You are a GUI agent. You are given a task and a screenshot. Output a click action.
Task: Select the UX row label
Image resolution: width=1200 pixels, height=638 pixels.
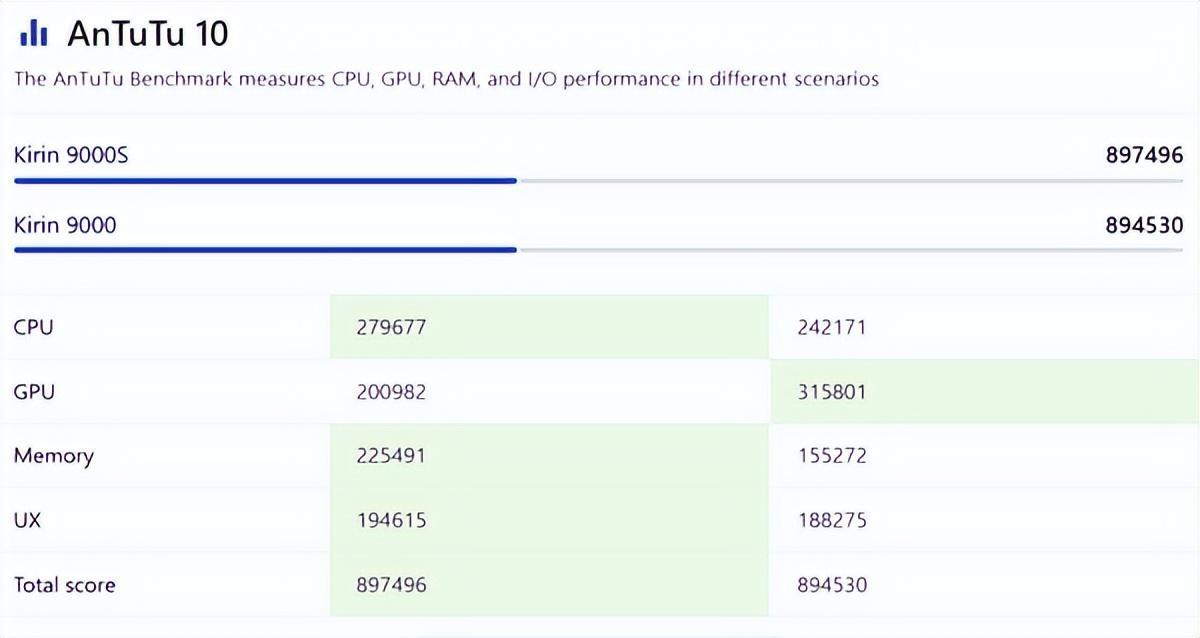pyautogui.click(x=27, y=520)
